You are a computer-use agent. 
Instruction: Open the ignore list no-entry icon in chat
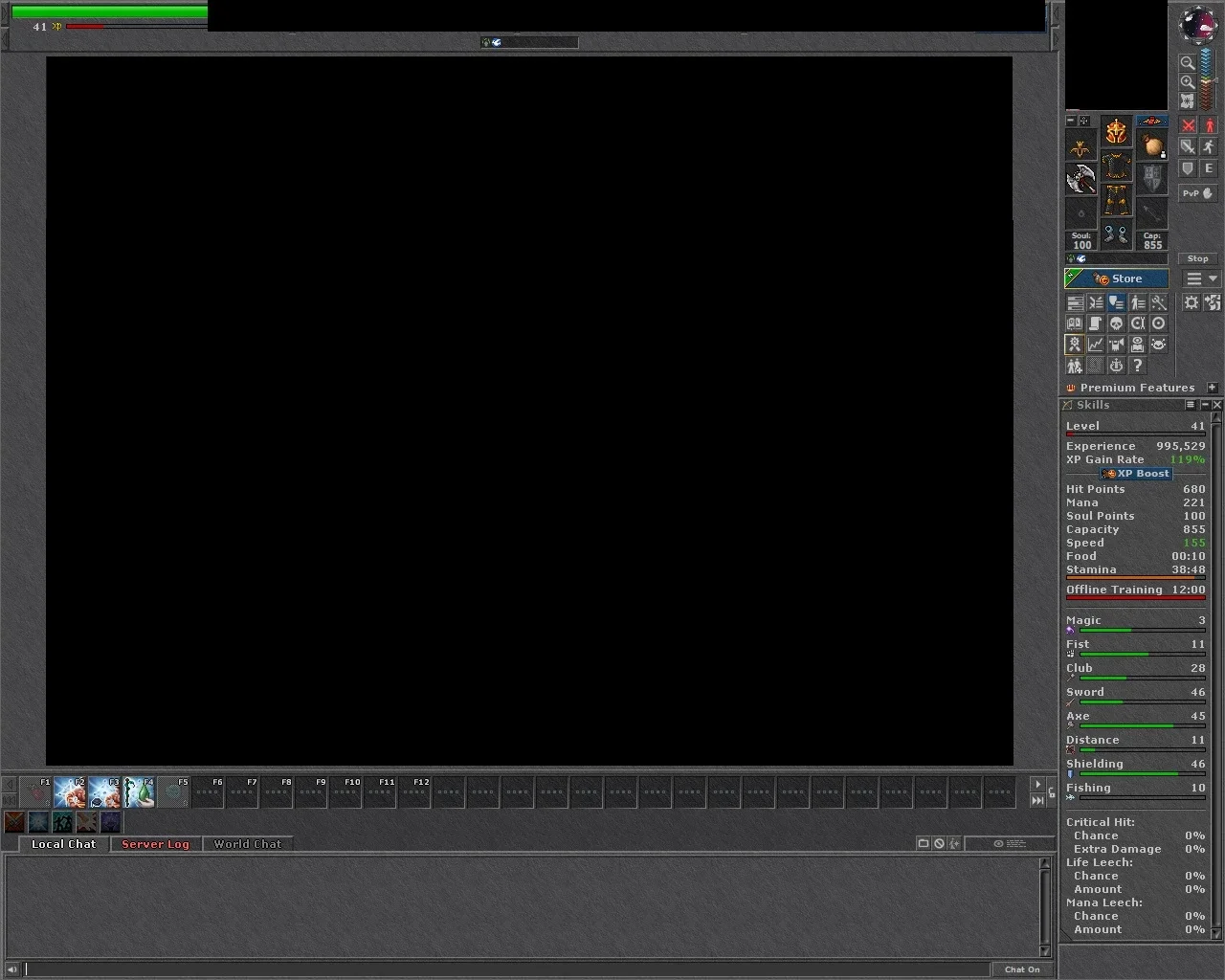click(x=939, y=843)
